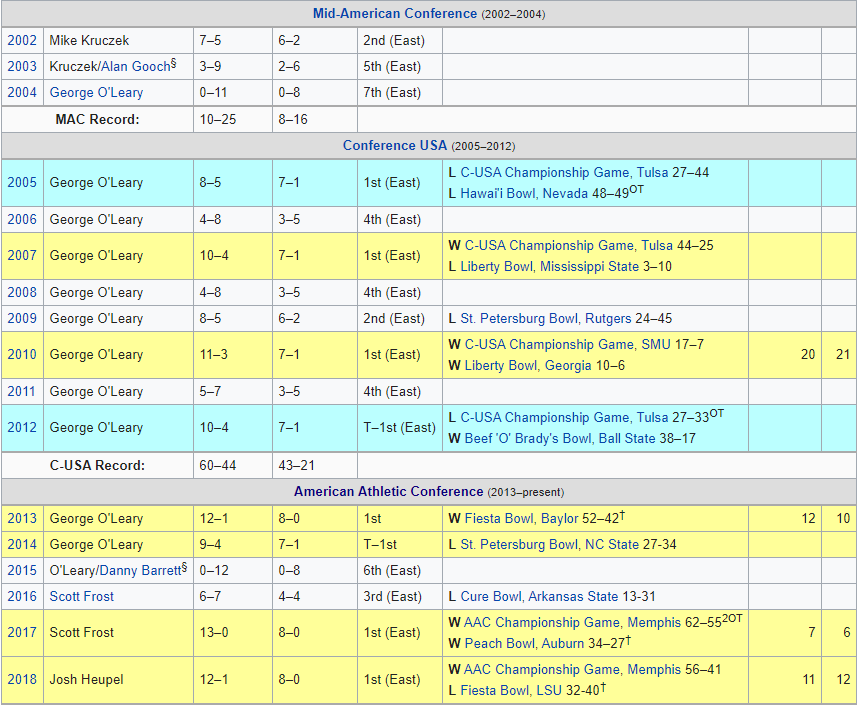Image resolution: width=859 pixels, height=705 pixels.
Task: Open the 2002 season link
Action: tap(22, 41)
